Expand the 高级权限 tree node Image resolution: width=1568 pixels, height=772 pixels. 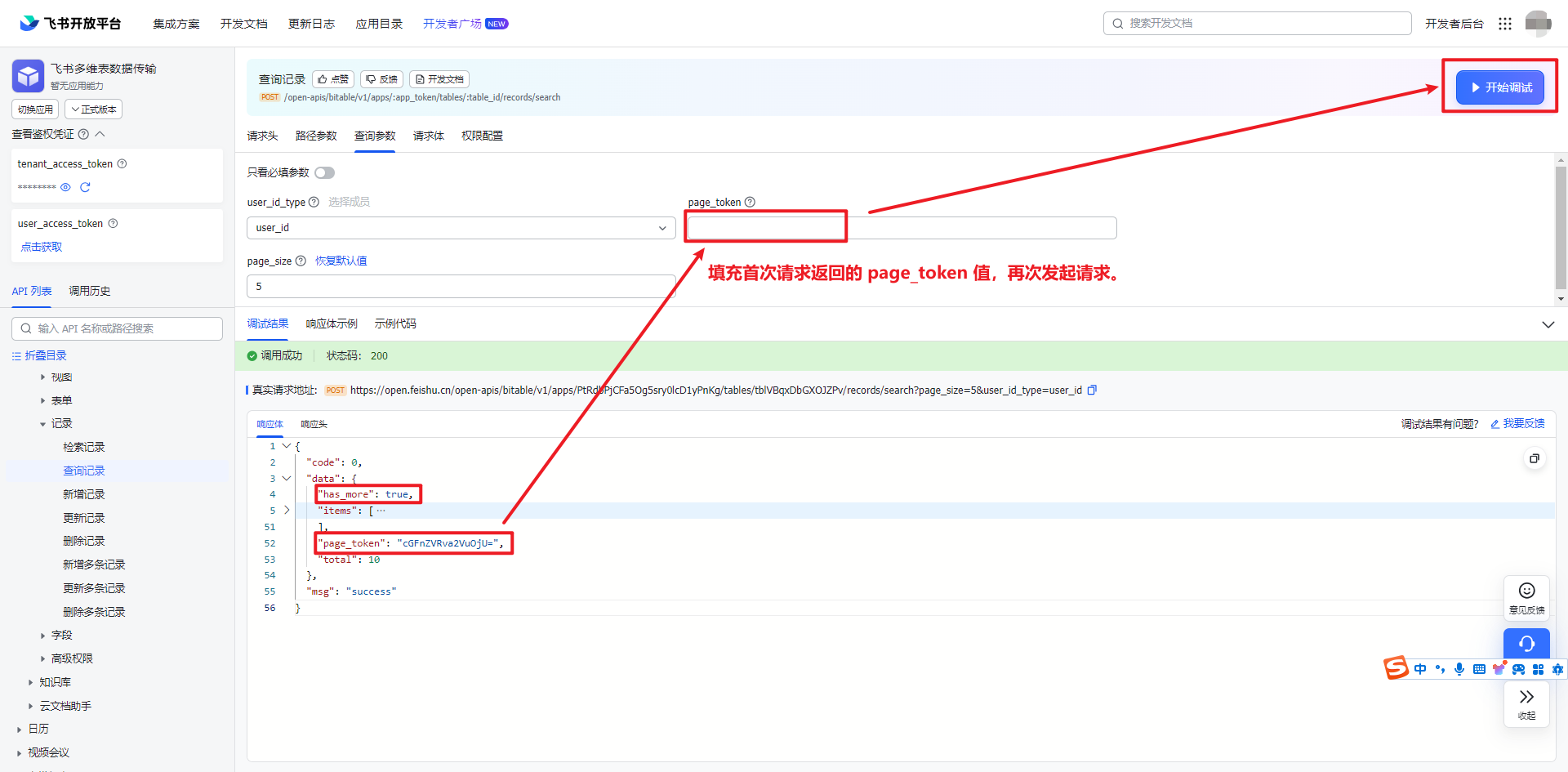pos(43,658)
